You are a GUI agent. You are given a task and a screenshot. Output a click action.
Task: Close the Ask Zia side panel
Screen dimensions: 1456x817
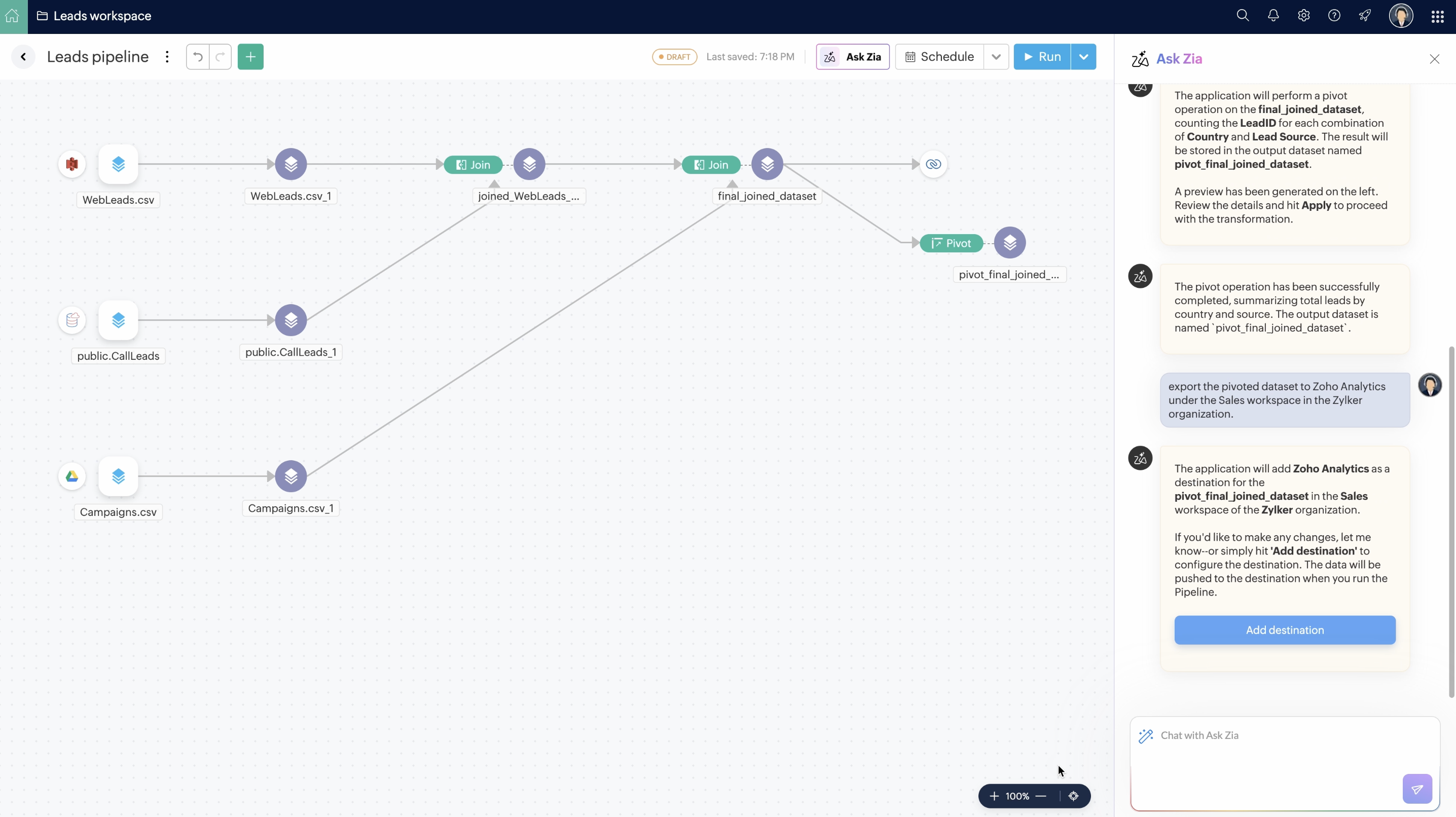click(1434, 59)
